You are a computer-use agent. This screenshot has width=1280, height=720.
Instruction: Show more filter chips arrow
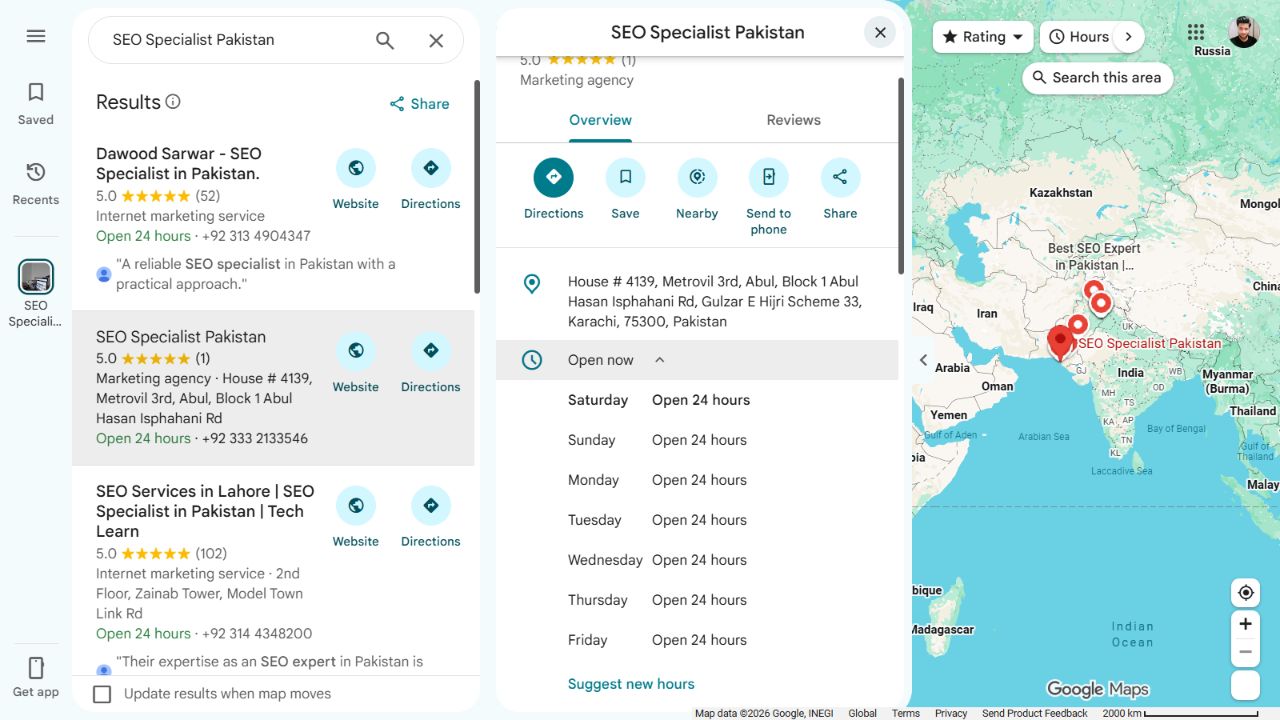click(x=1128, y=37)
